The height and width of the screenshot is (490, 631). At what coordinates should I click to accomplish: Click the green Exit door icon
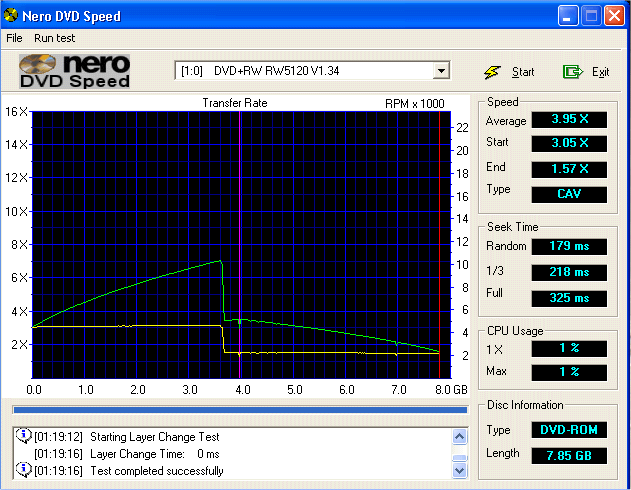click(x=572, y=72)
